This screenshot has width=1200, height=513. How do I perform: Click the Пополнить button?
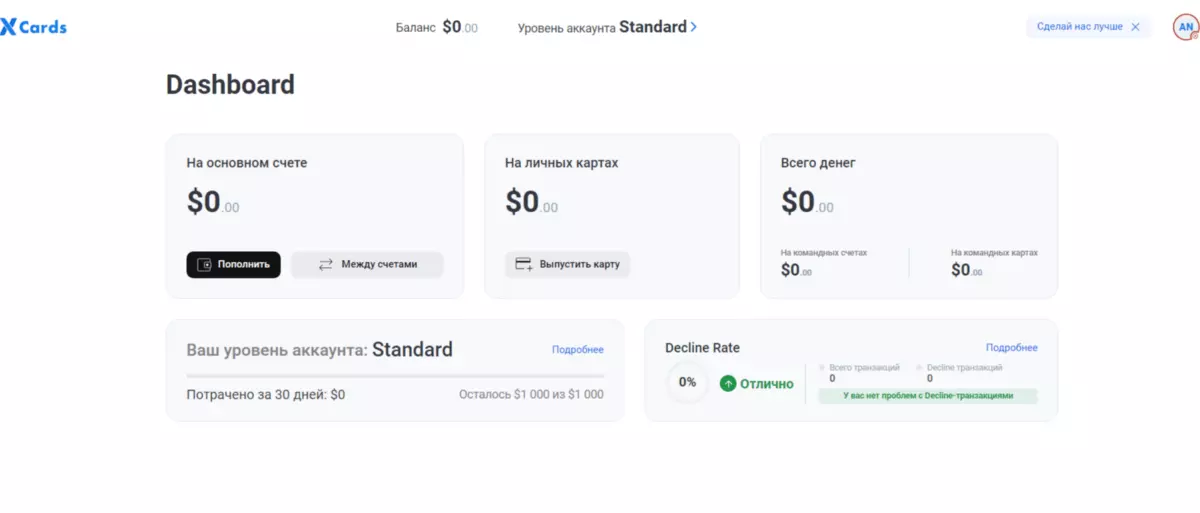pos(233,265)
